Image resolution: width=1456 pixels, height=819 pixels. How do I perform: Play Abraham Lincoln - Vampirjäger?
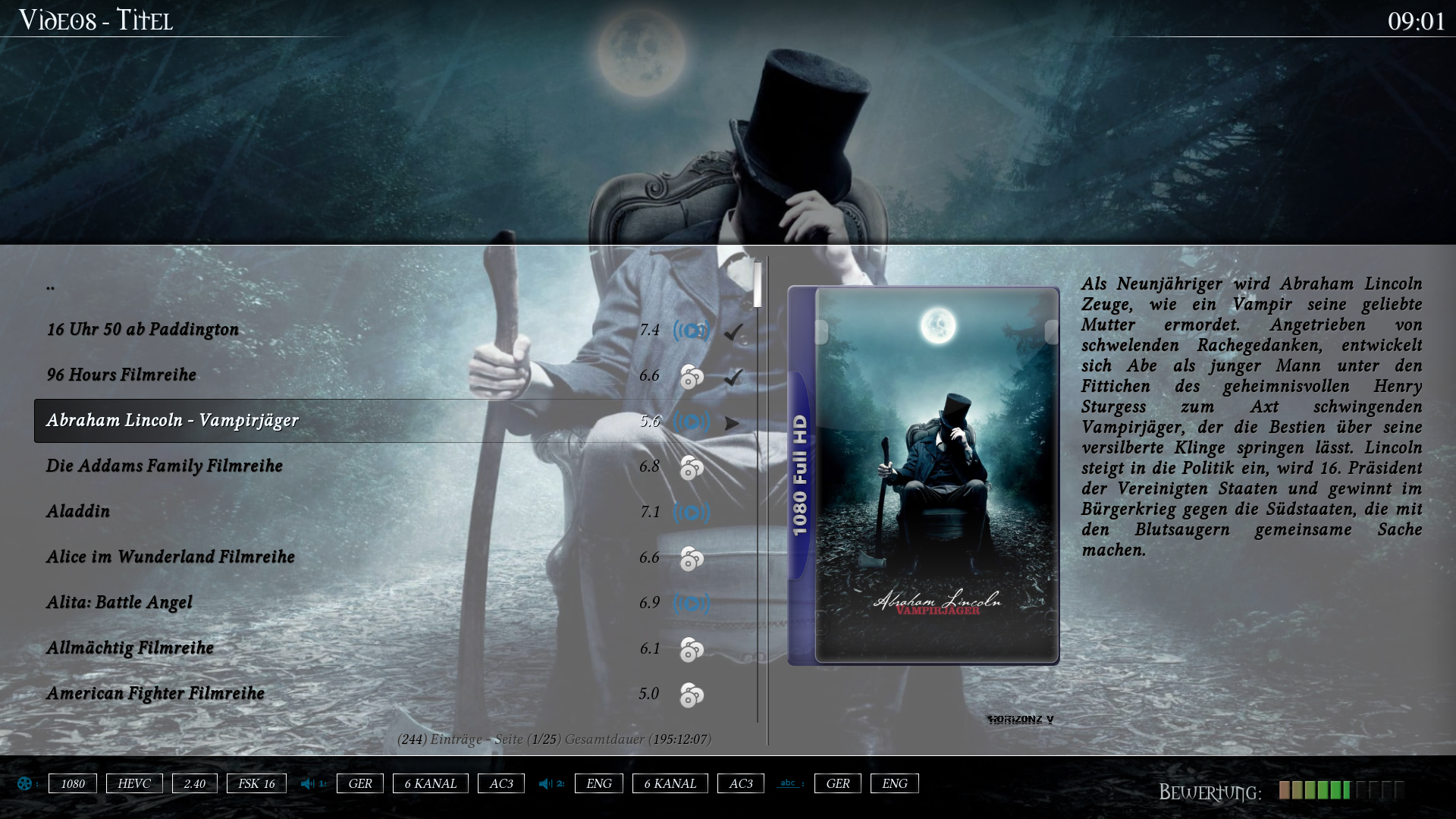tap(395, 421)
